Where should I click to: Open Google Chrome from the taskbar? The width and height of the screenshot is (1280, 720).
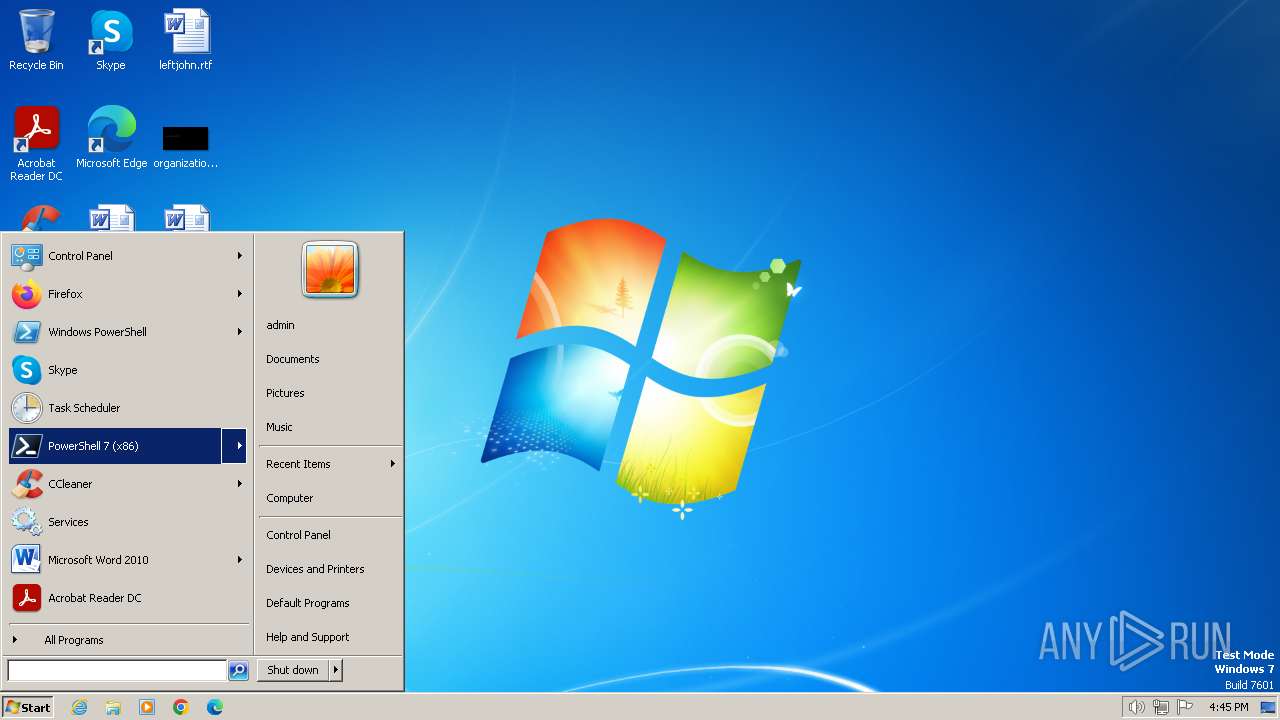181,707
